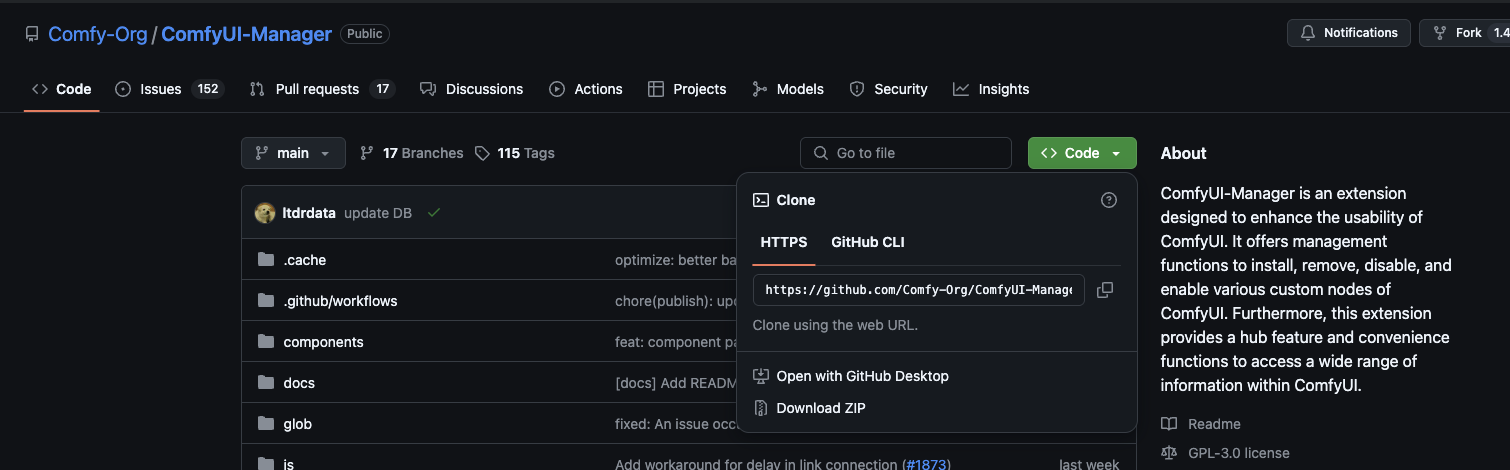Copy the clone URL to clipboard
1510x470 pixels.
point(1105,290)
